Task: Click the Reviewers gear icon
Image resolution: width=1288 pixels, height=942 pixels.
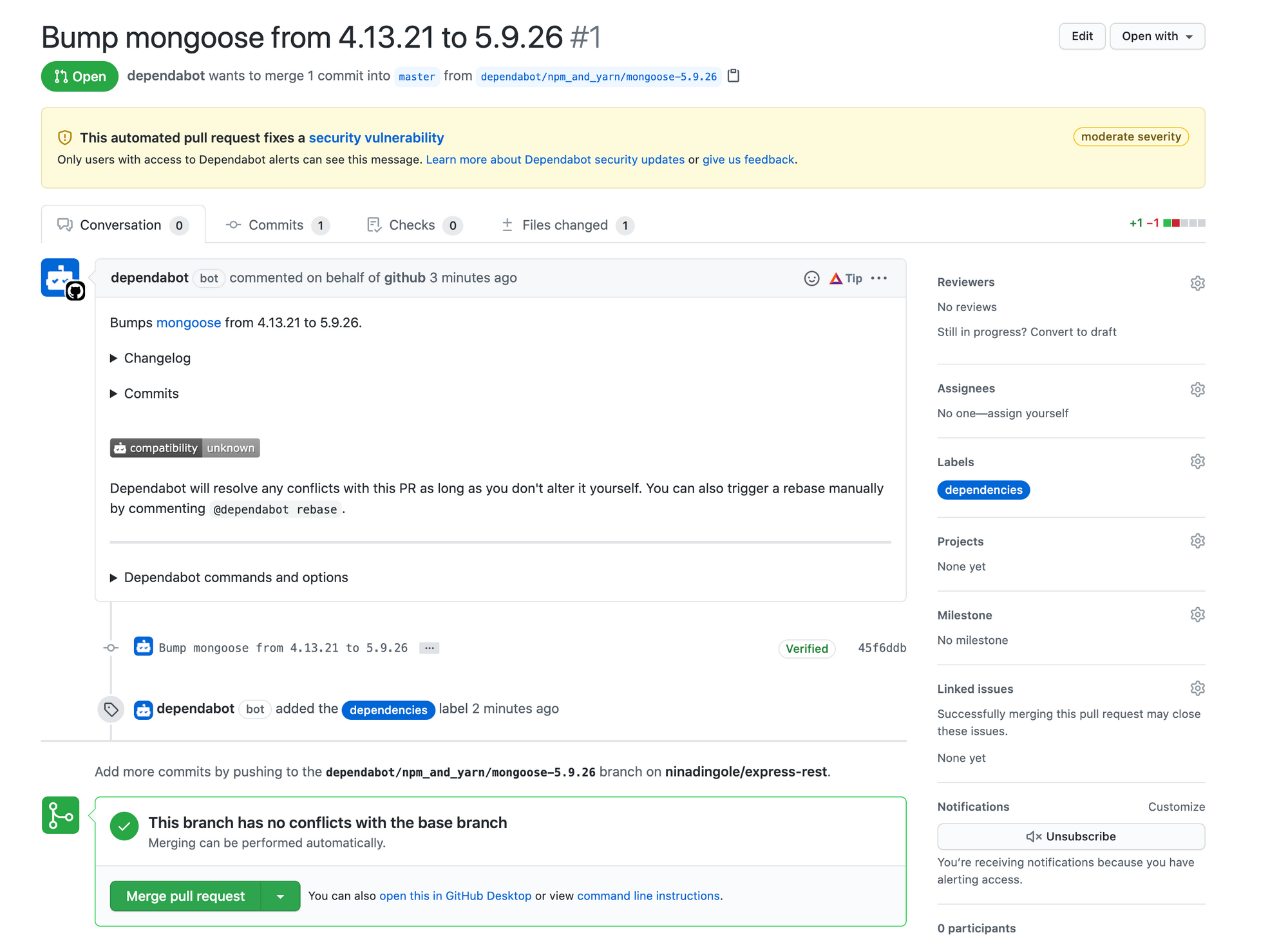Action: point(1197,283)
